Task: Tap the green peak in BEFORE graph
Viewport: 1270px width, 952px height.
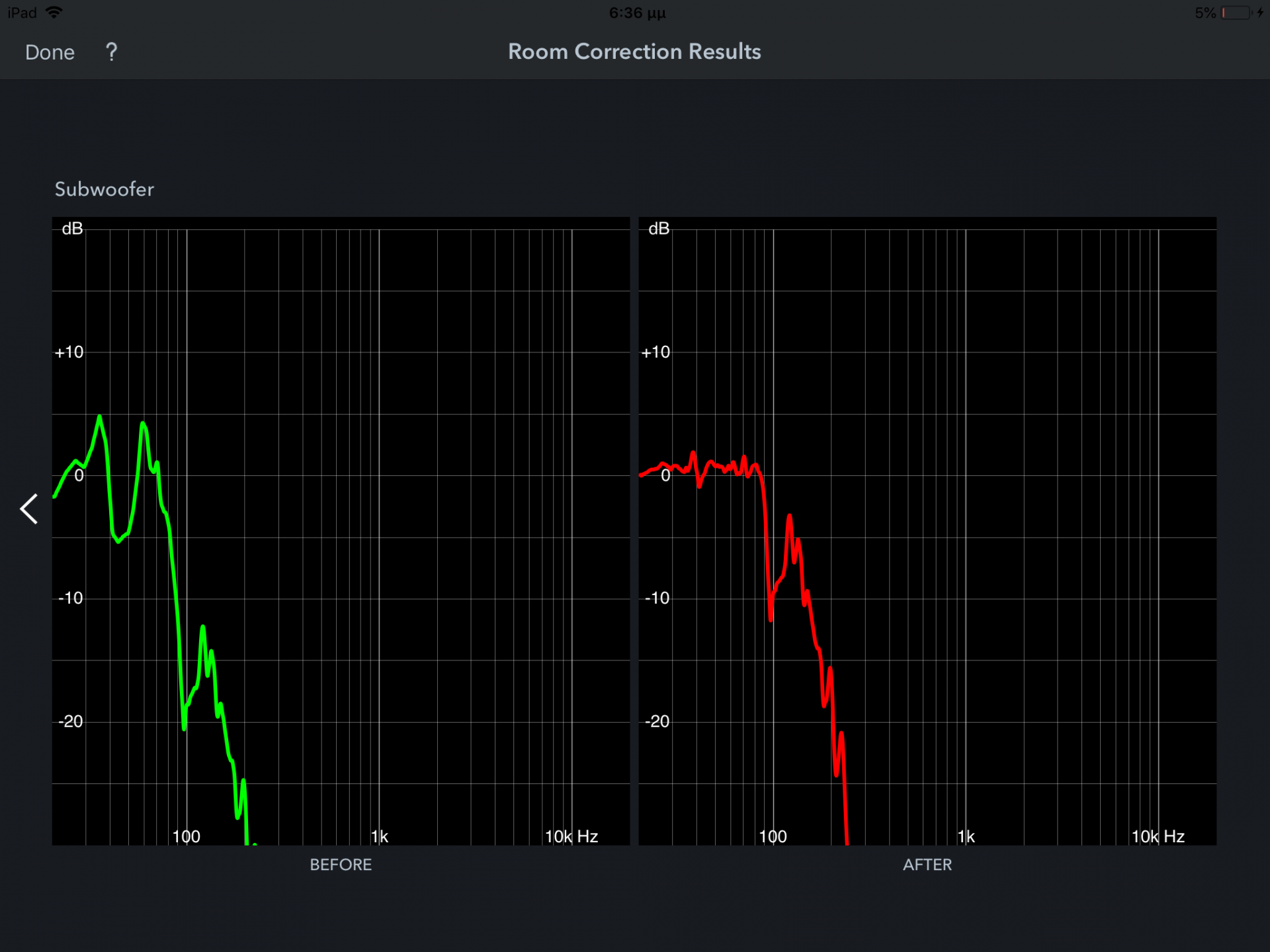Action: click(99, 418)
